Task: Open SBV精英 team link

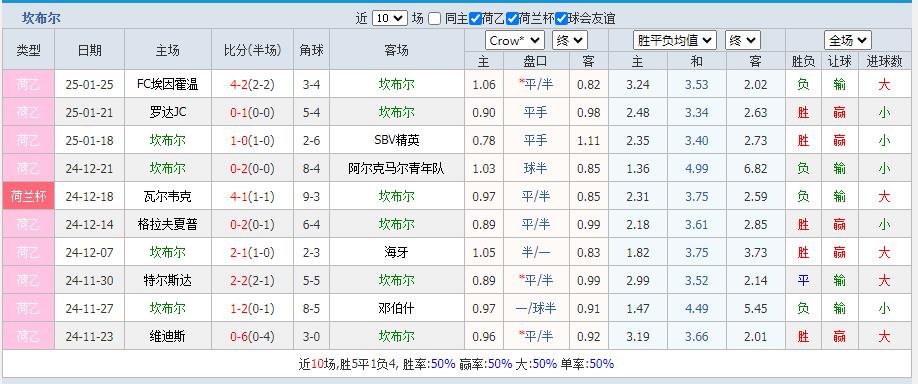Action: pos(396,140)
